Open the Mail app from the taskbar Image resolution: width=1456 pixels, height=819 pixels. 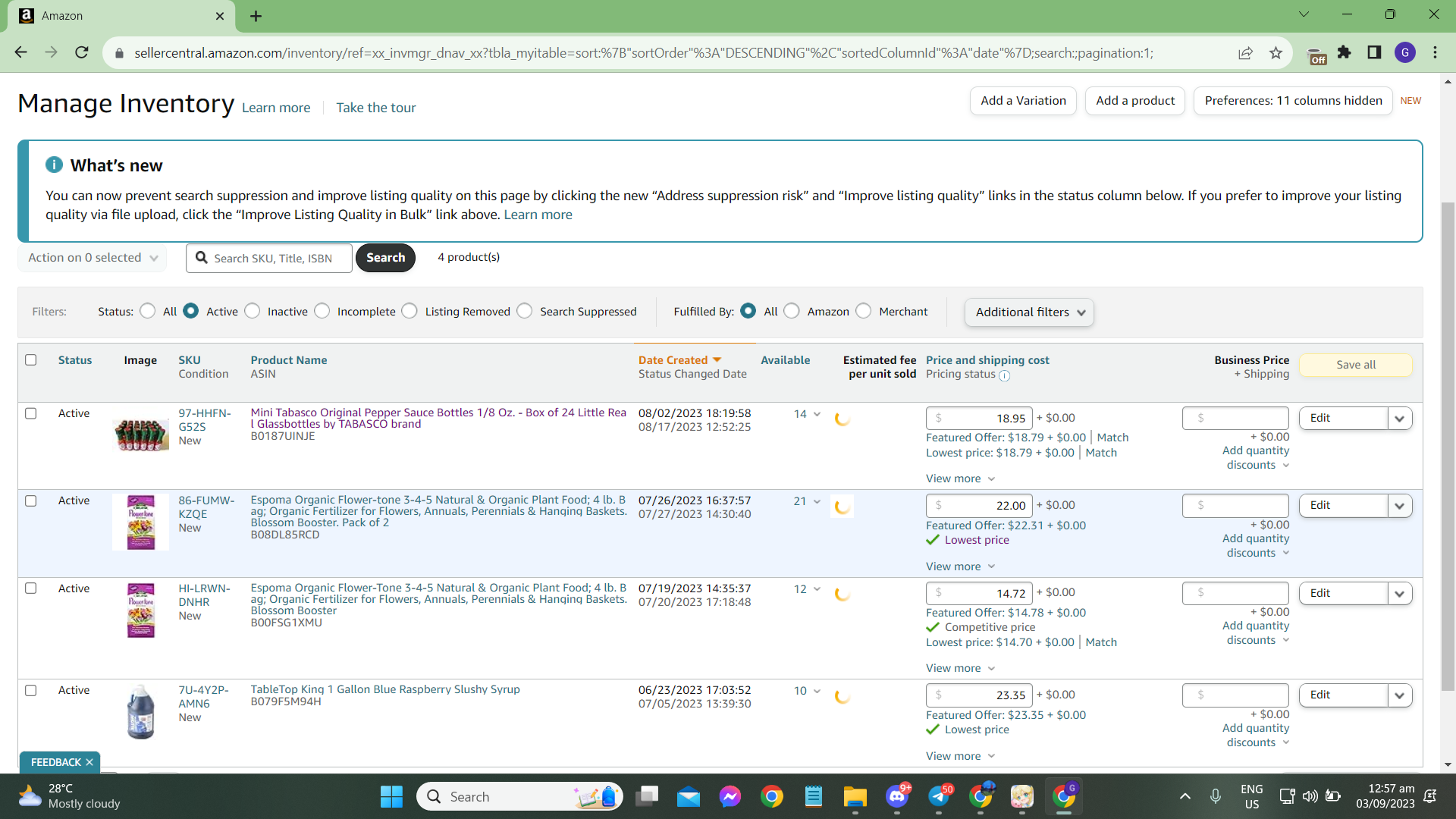point(689,796)
